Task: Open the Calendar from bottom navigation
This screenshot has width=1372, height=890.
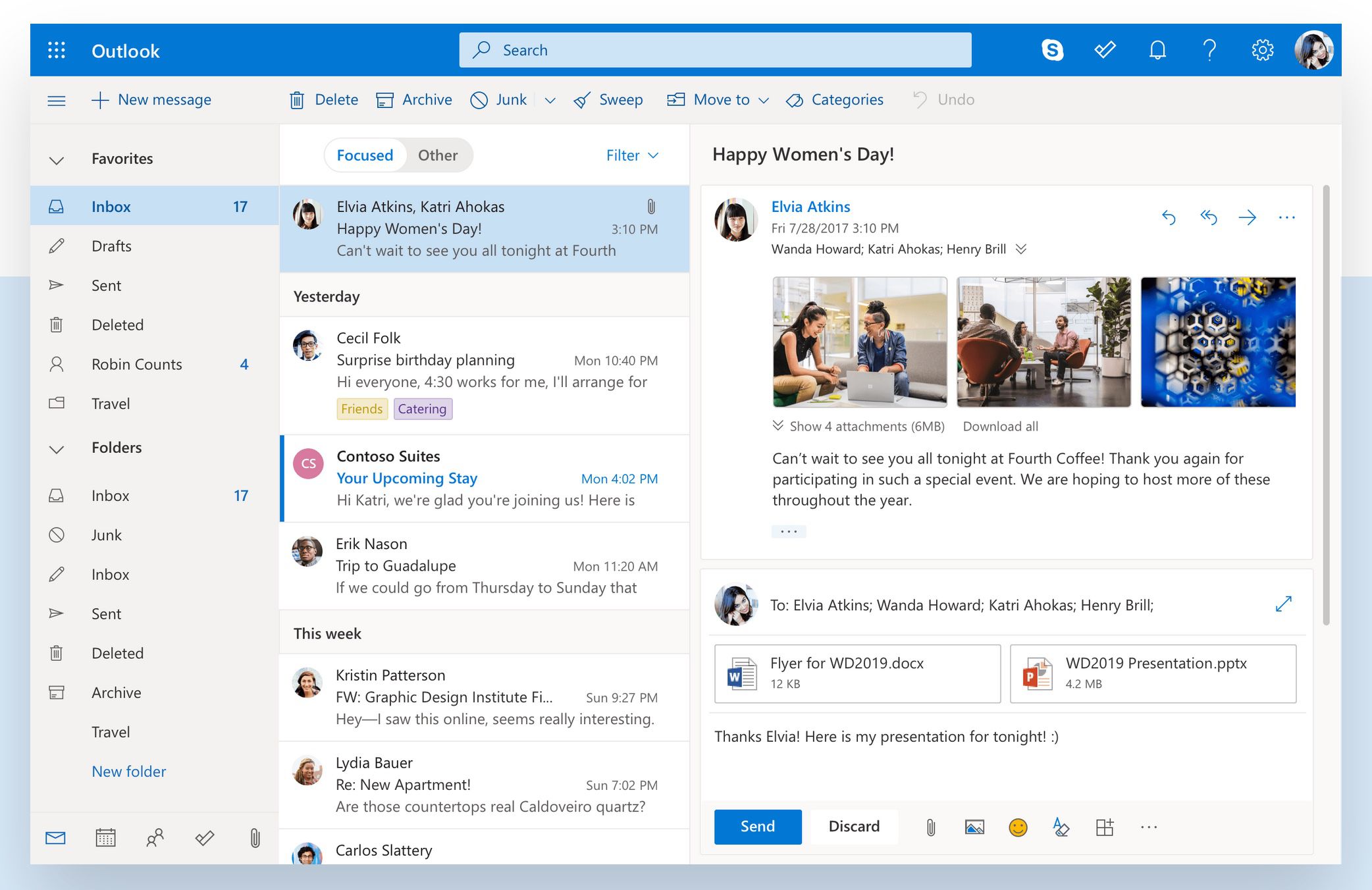Action: 105,839
